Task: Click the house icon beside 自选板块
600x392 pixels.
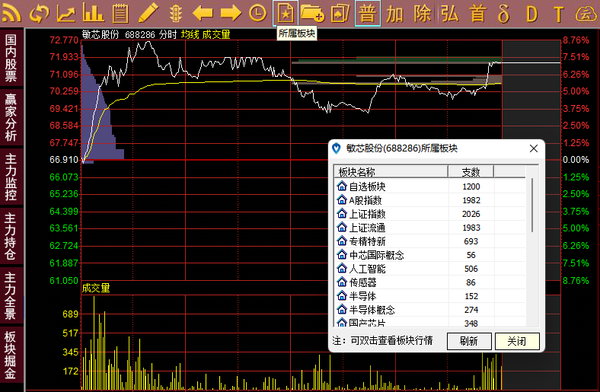Action: point(342,186)
